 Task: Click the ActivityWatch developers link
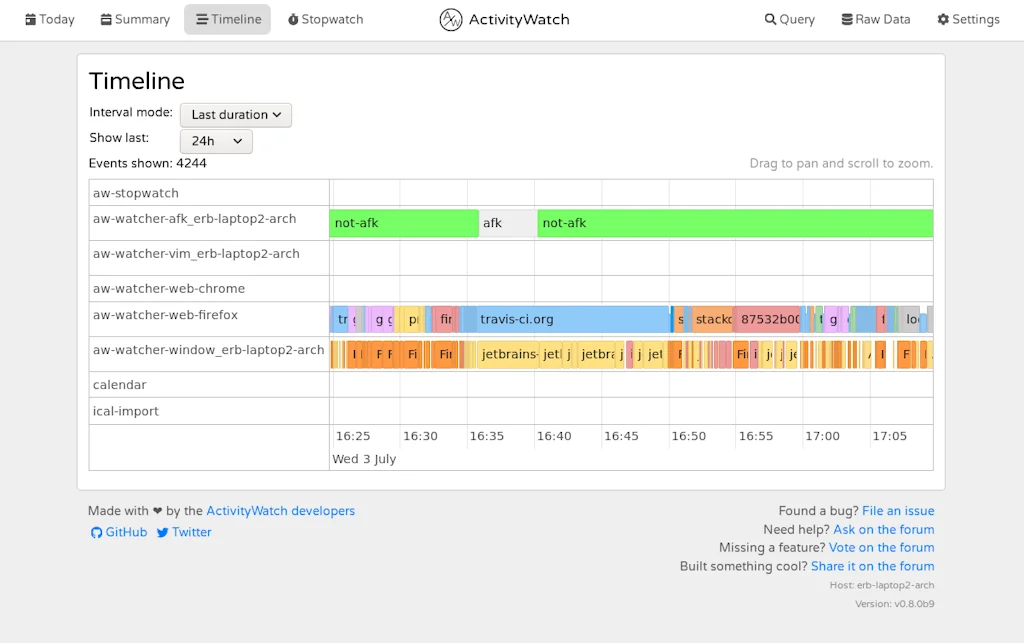(x=280, y=510)
